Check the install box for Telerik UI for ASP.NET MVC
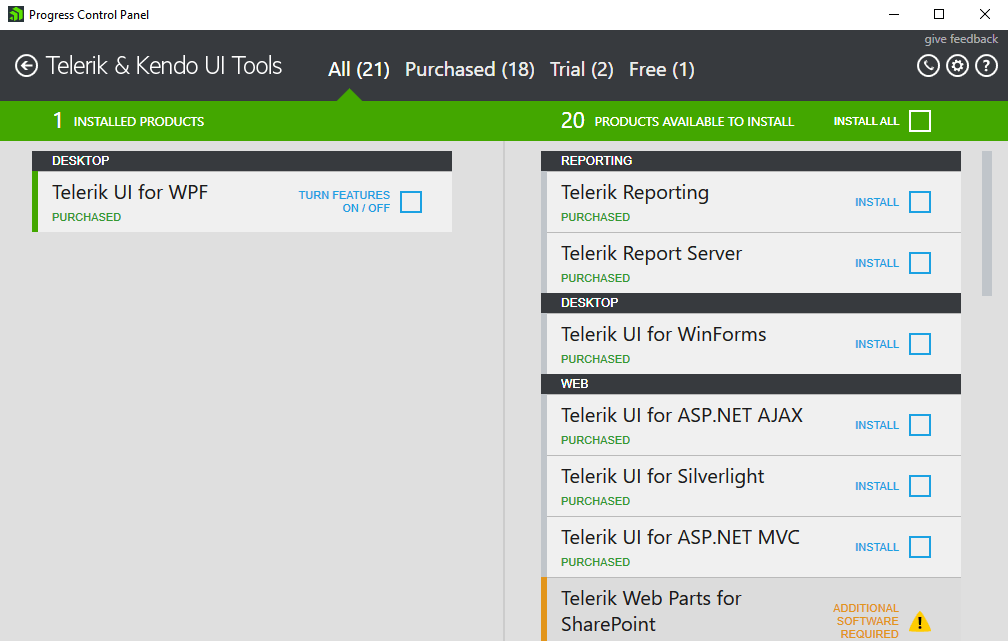Screen dimensions: 1008x641 pos(919,547)
